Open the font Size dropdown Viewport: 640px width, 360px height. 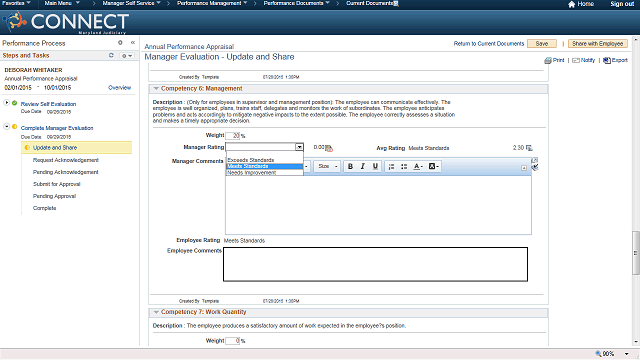click(x=327, y=167)
